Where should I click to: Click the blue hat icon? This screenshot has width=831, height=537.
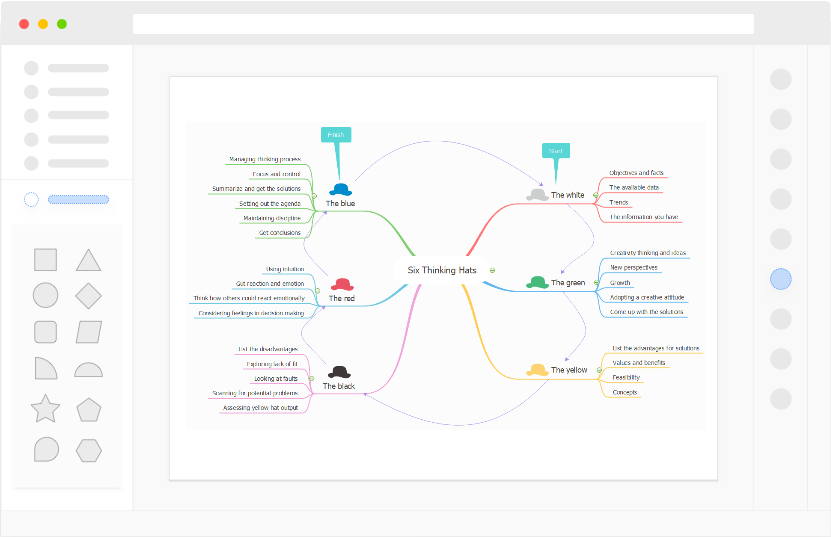pyautogui.click(x=341, y=189)
